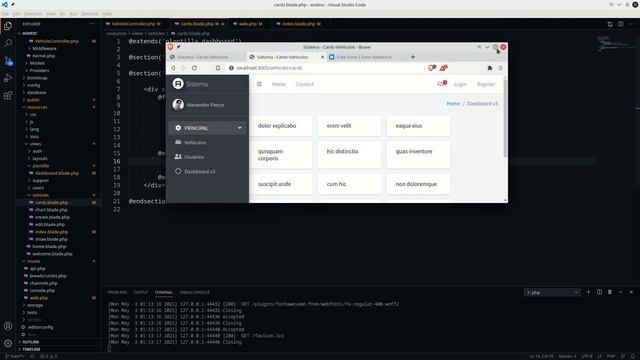The image size is (640, 360).
Task: Open the Run and Debug view
Action: 8,78
